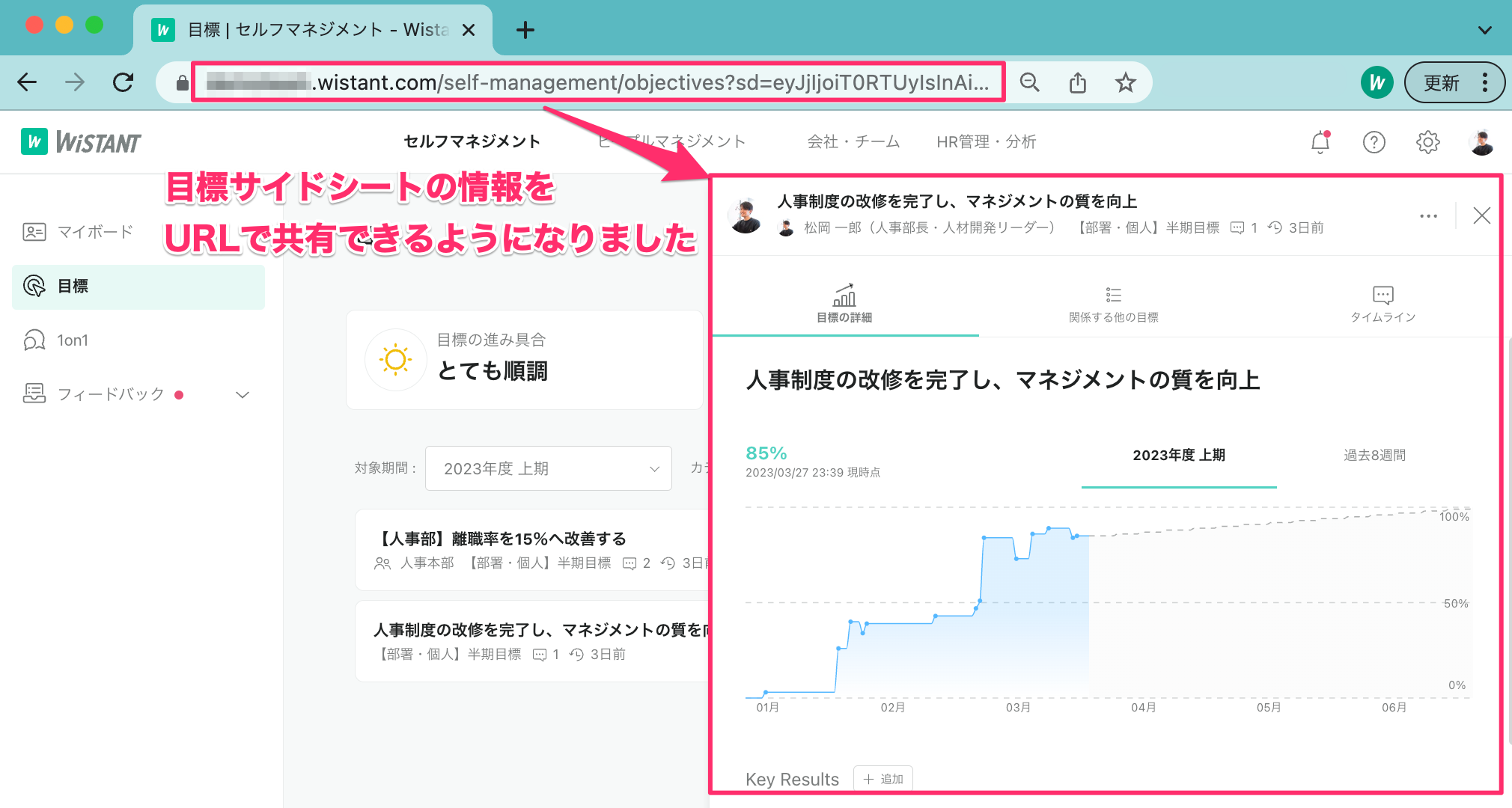Switch to 関係する他の目標 tab
1512x808 pixels.
(x=1113, y=304)
